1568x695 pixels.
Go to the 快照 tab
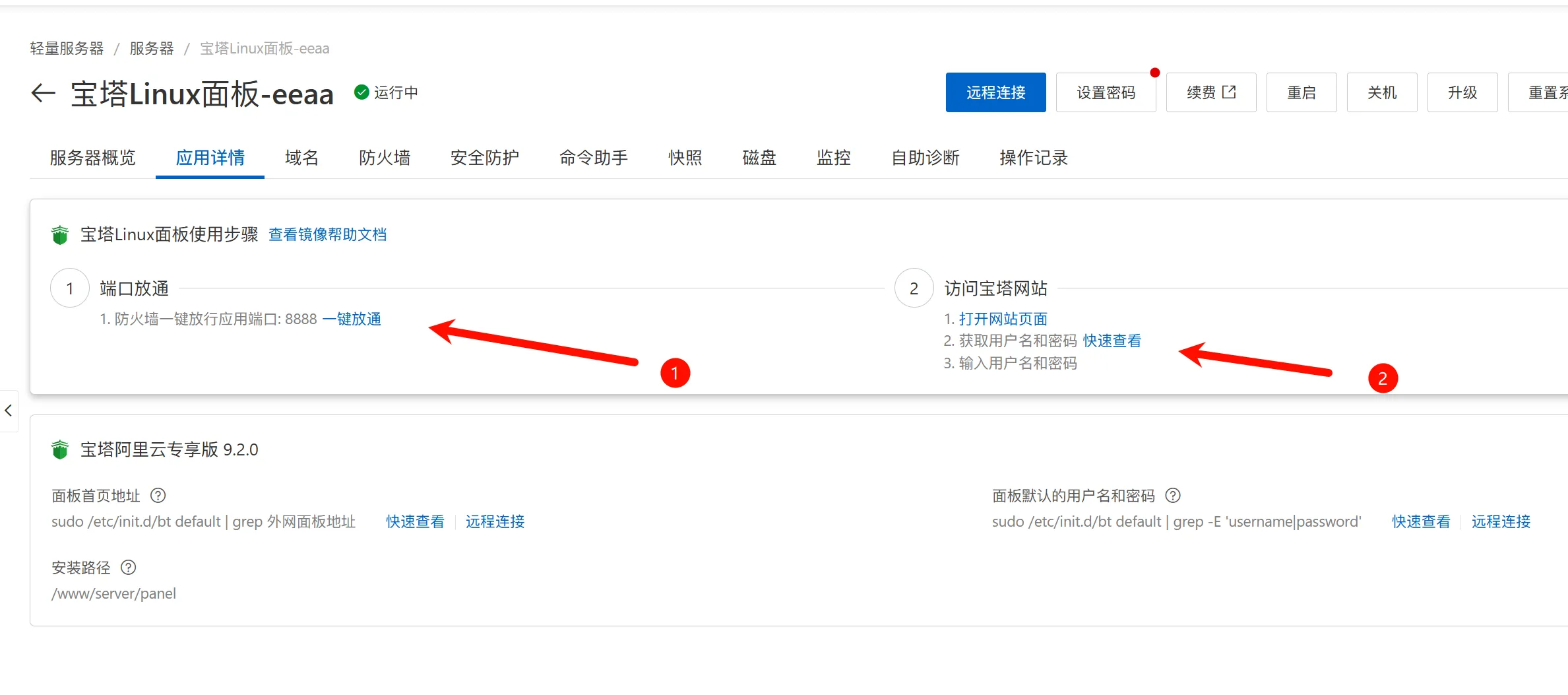point(685,158)
